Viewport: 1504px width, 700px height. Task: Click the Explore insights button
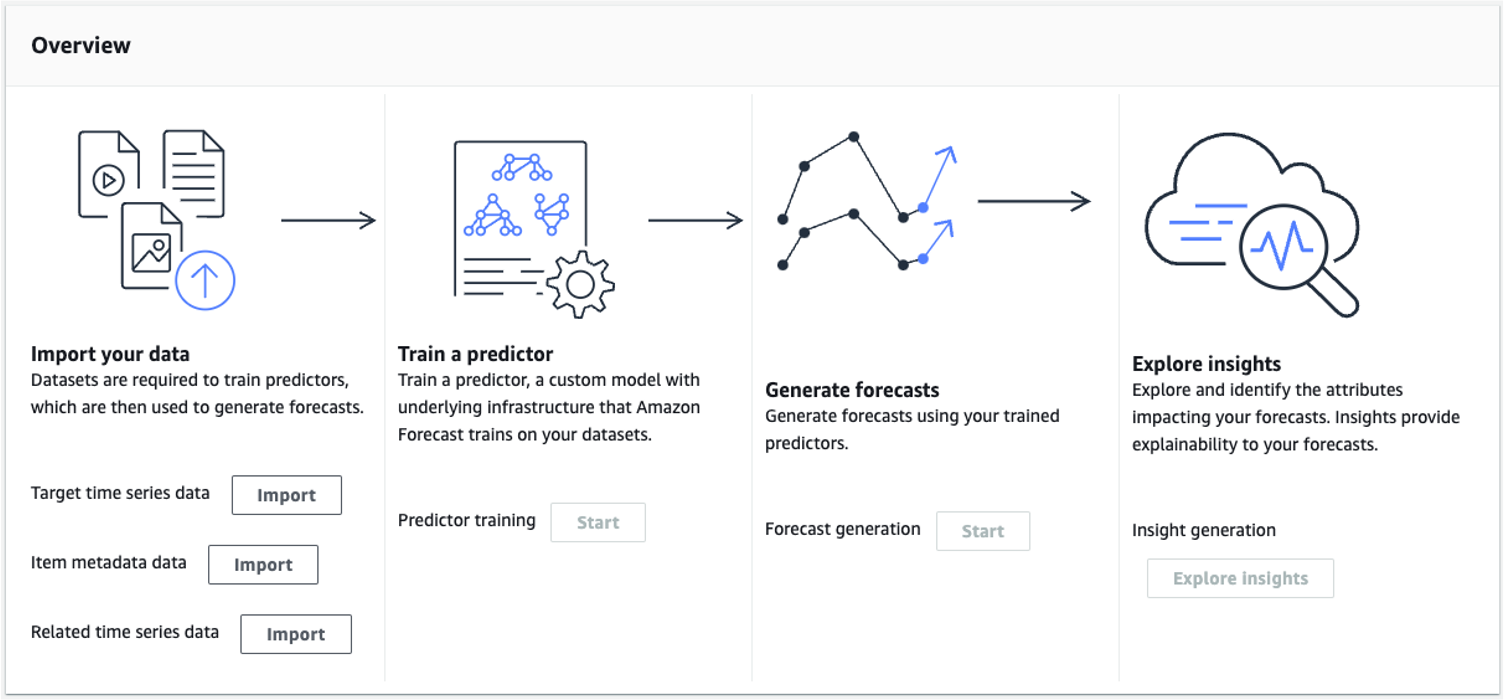(1241, 578)
